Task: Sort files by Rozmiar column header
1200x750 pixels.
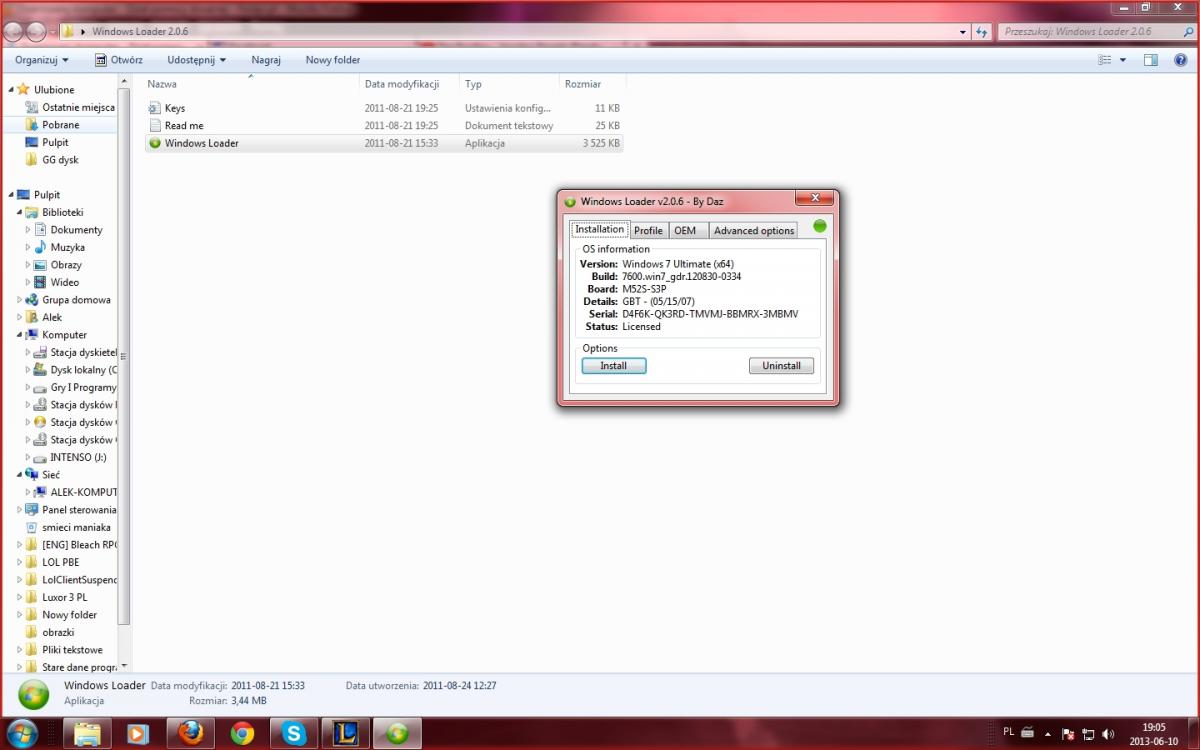Action: point(593,85)
